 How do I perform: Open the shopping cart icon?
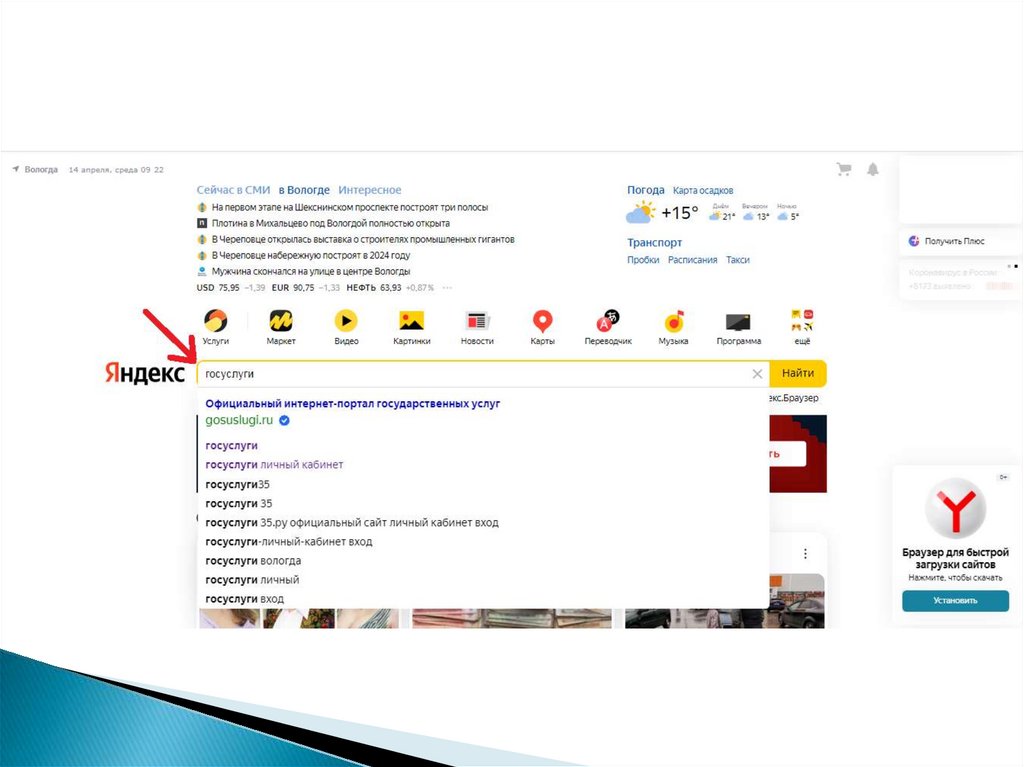[x=844, y=170]
